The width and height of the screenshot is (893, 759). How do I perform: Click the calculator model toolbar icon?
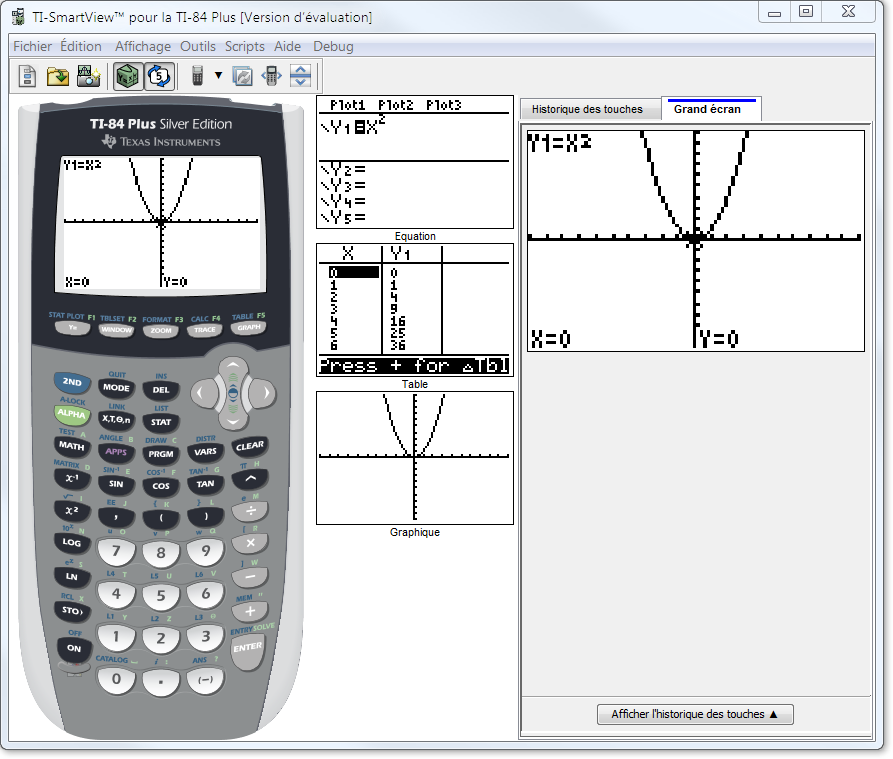tap(198, 76)
